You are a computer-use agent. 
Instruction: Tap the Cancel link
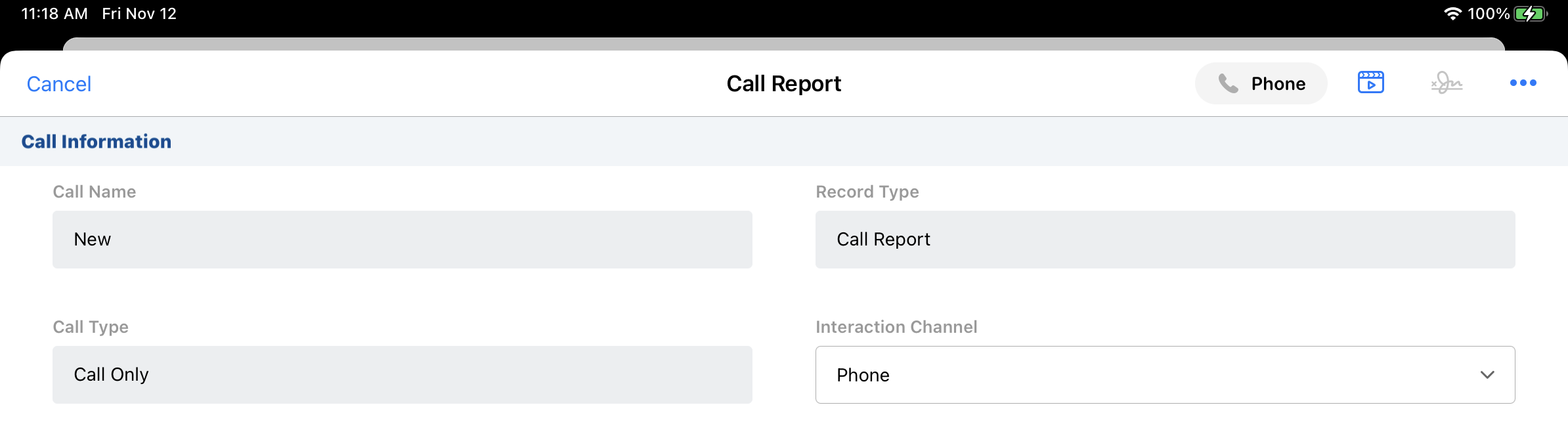(x=58, y=84)
